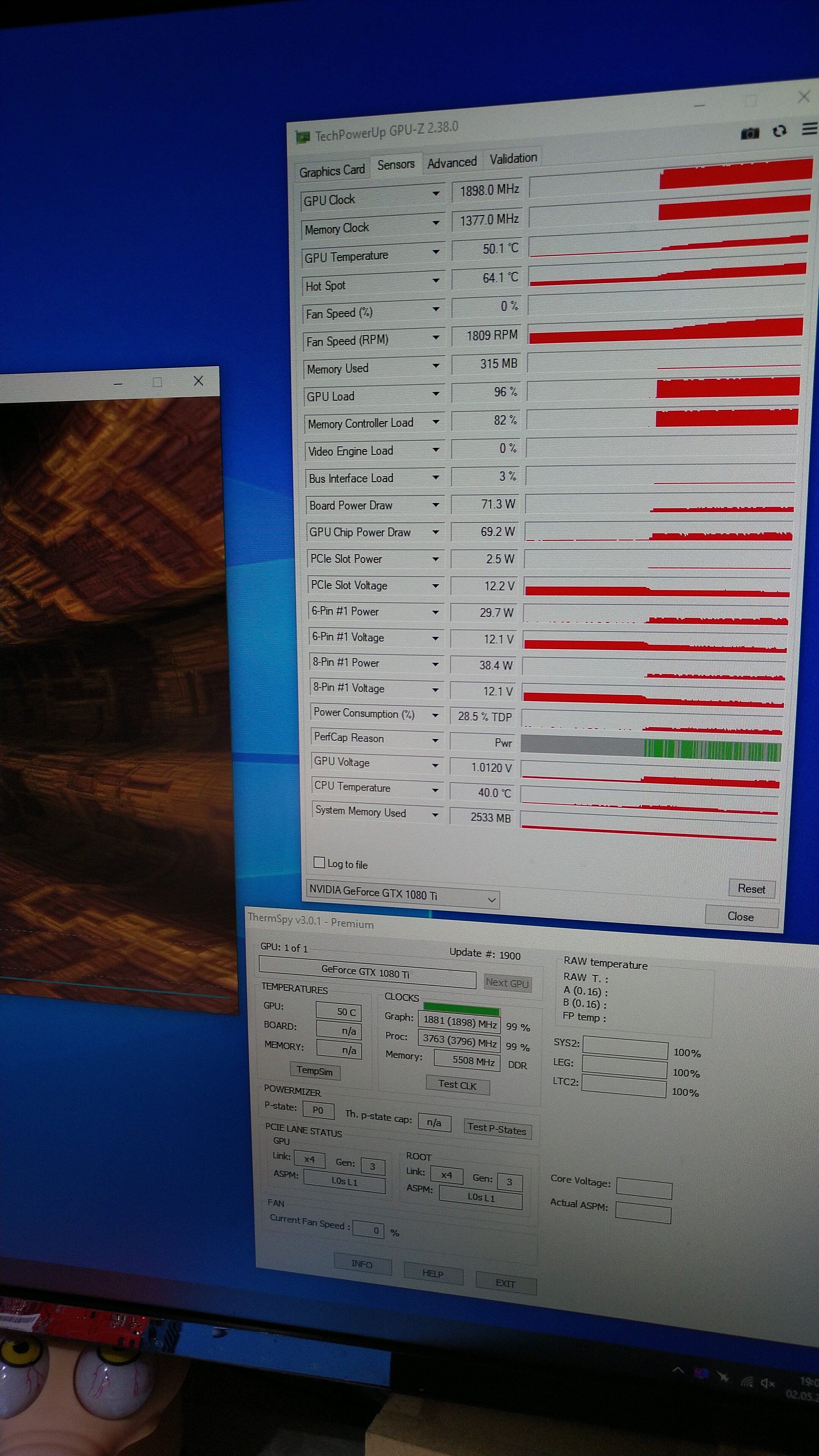The height and width of the screenshot is (1456, 819).
Task: Switch to the Advanced tab
Action: [x=452, y=163]
